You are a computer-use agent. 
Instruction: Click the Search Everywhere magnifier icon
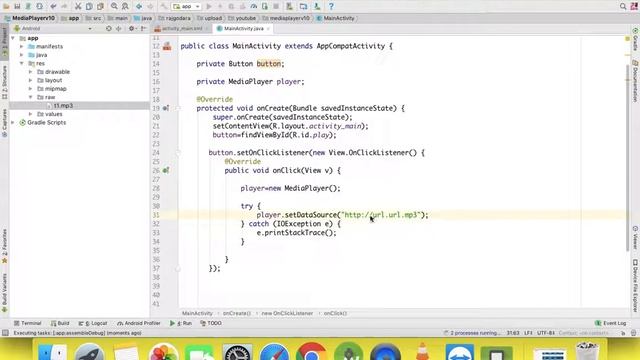[623, 7]
